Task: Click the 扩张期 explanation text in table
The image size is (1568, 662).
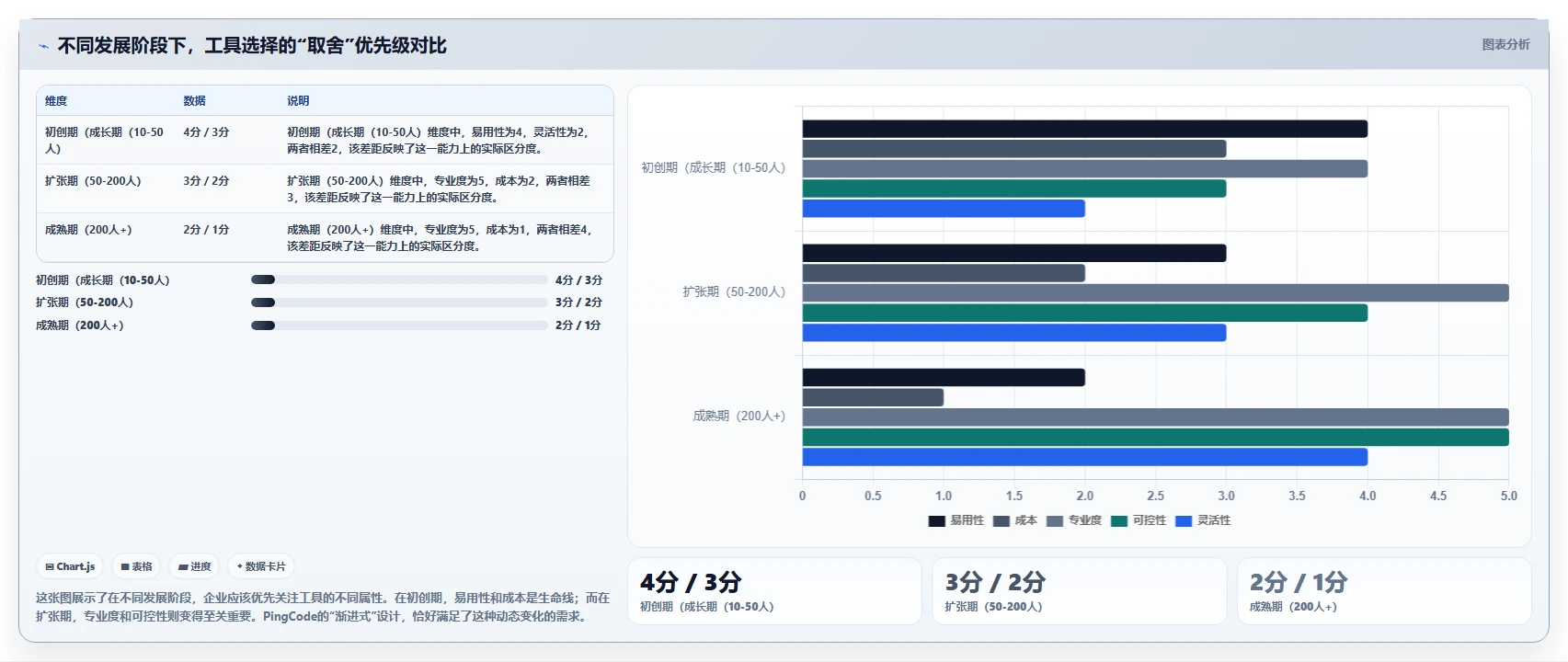Action: coord(439,188)
